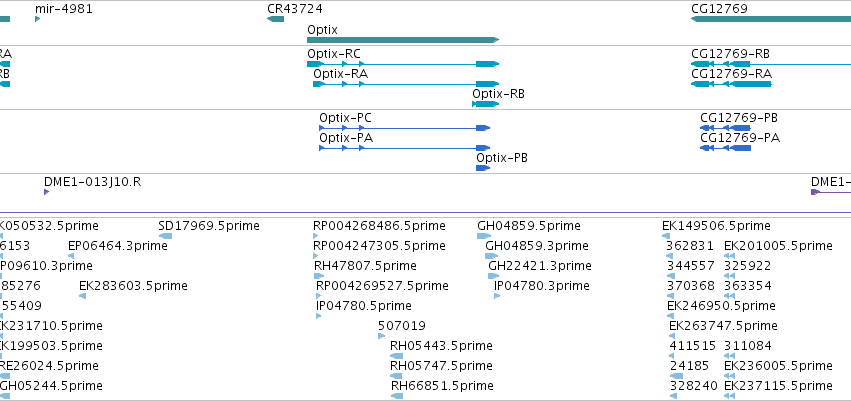Select the Optix-RB transcript glyph
The image size is (851, 401).
[485, 104]
